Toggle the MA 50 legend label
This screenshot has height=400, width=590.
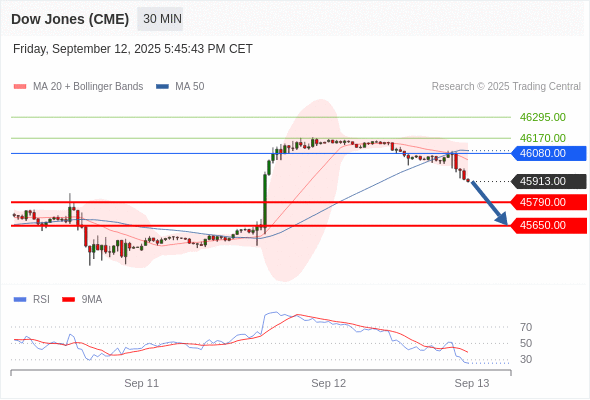[x=190, y=87]
